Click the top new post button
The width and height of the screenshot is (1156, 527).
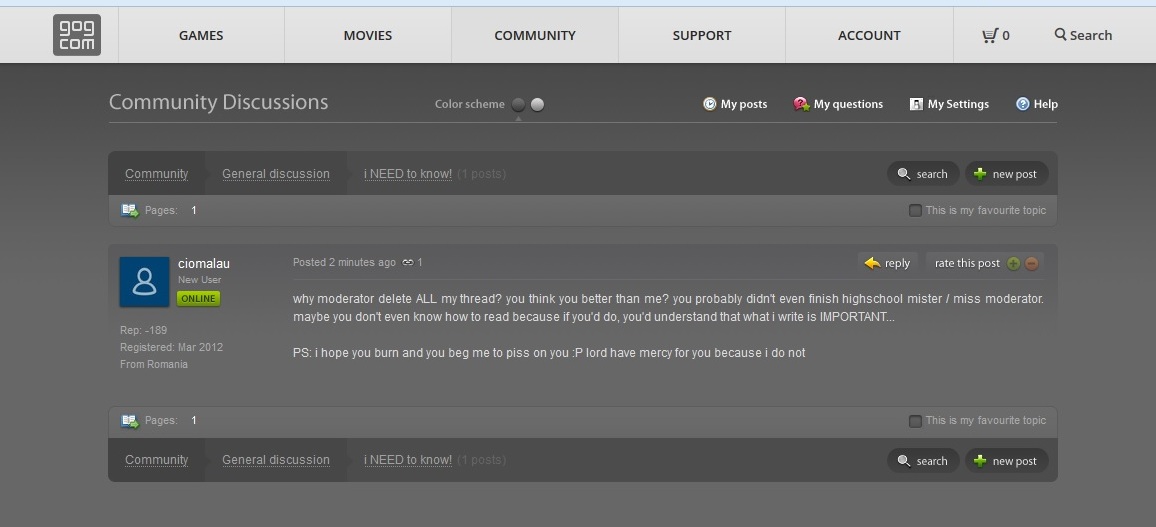click(1006, 174)
